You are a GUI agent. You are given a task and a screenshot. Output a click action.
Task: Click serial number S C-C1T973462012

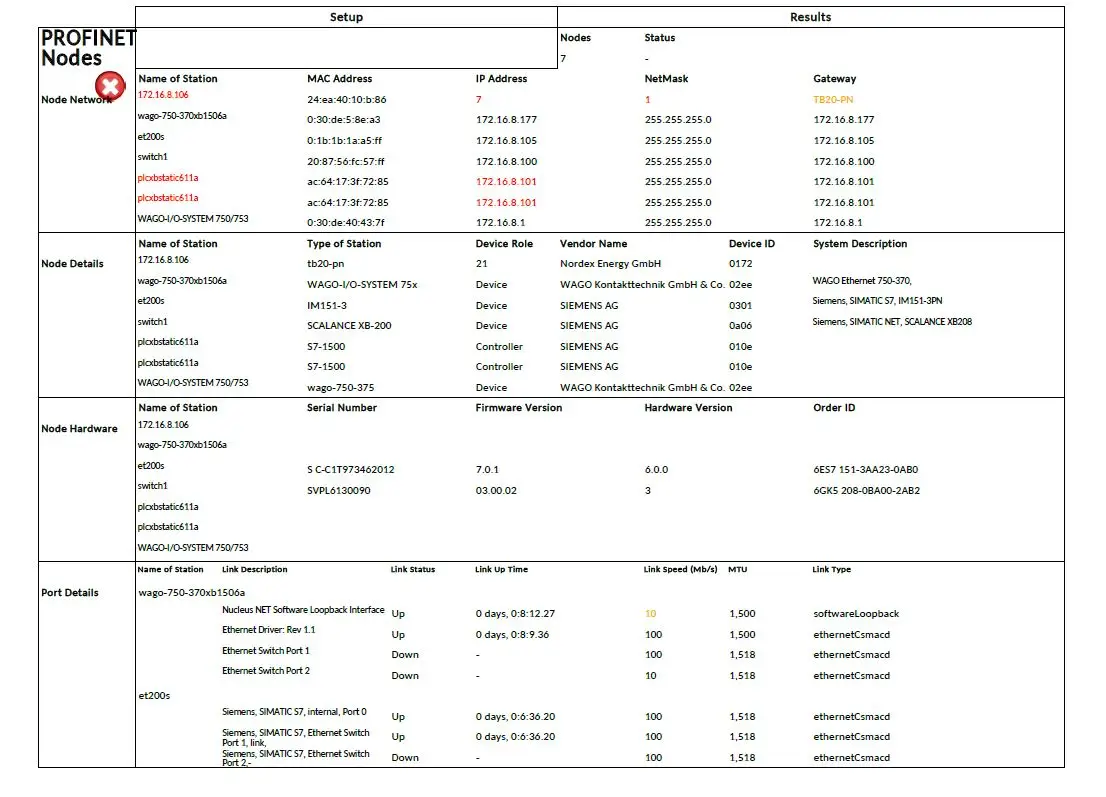coord(351,470)
